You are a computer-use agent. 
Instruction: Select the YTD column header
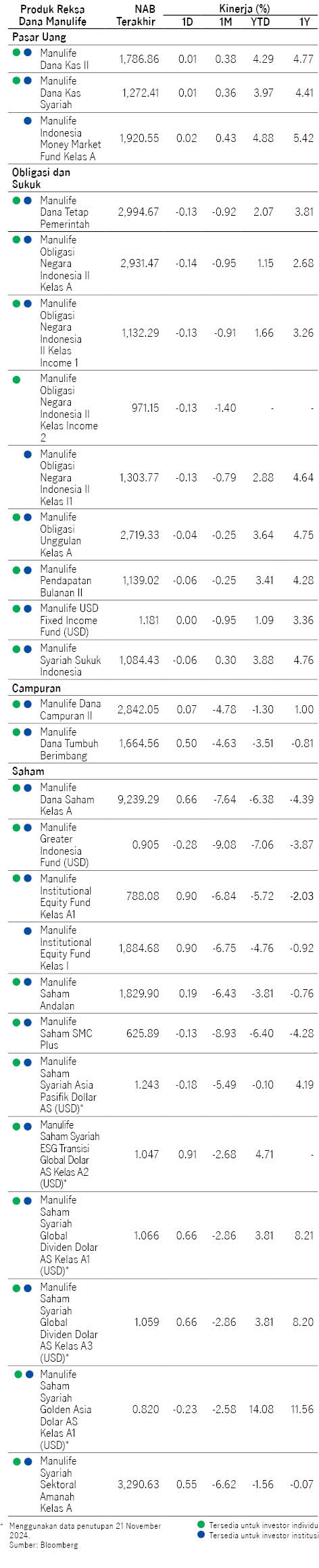(x=260, y=22)
